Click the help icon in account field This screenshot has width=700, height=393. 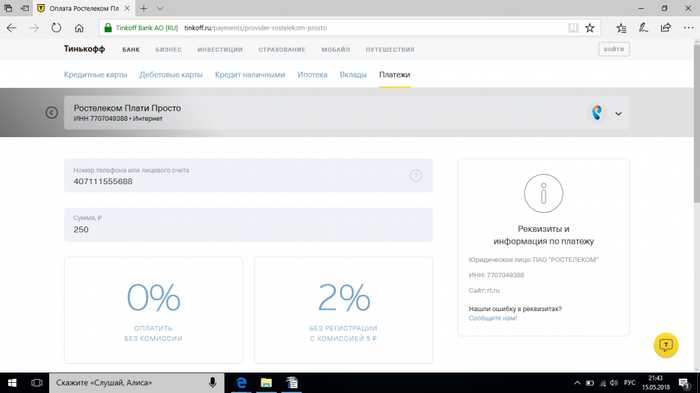click(x=416, y=176)
